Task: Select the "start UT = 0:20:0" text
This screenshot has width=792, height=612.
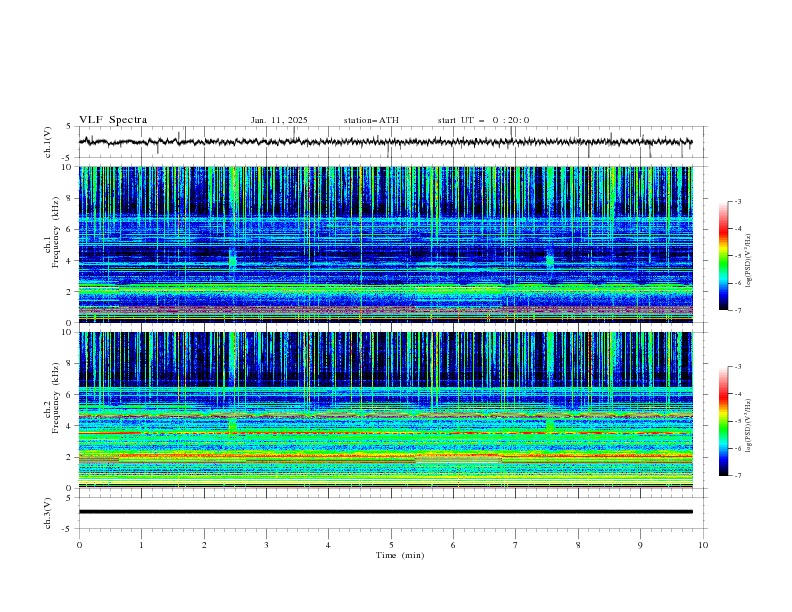Action: (x=483, y=120)
